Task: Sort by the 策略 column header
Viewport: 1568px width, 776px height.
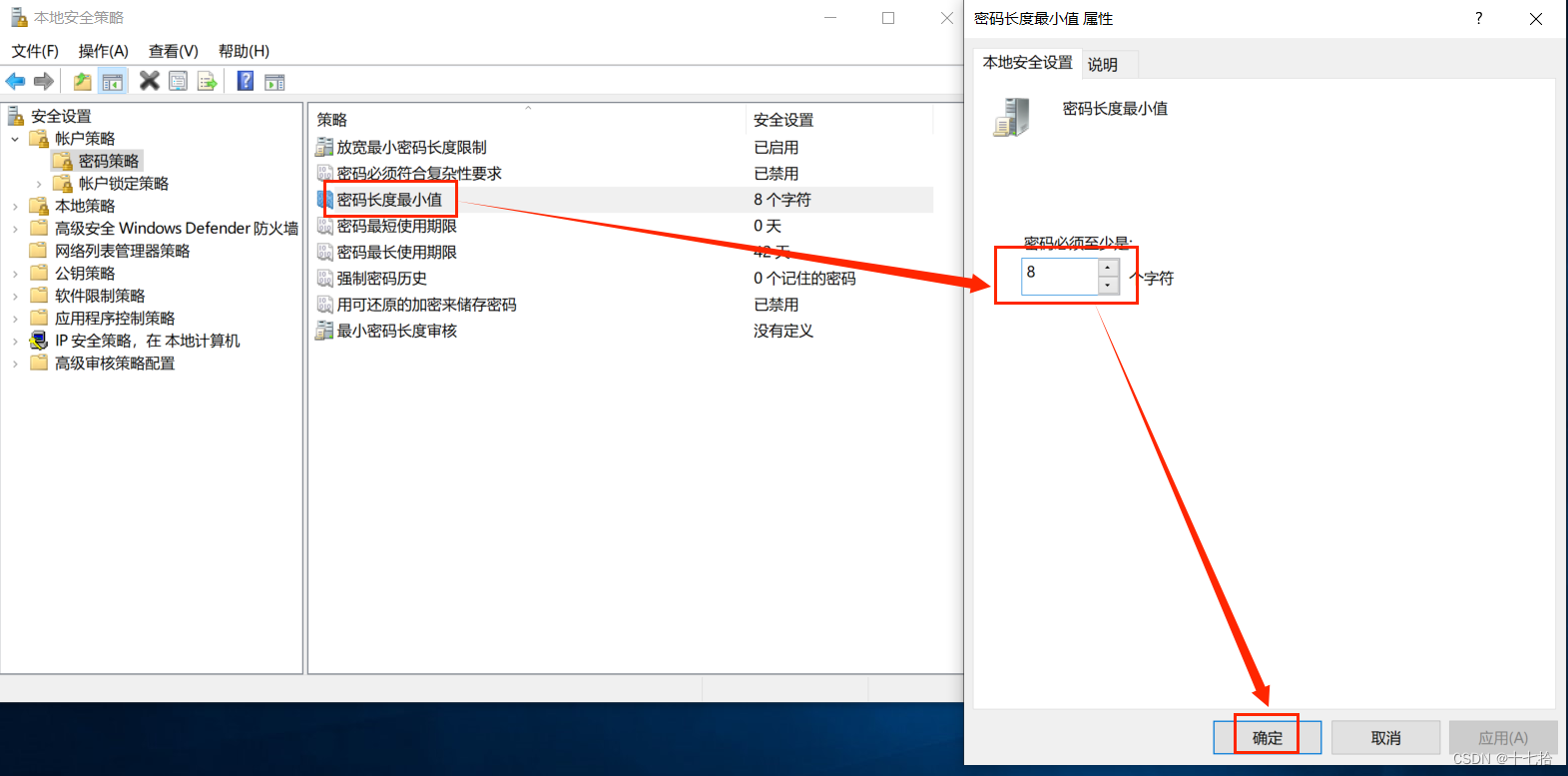Action: tap(528, 120)
